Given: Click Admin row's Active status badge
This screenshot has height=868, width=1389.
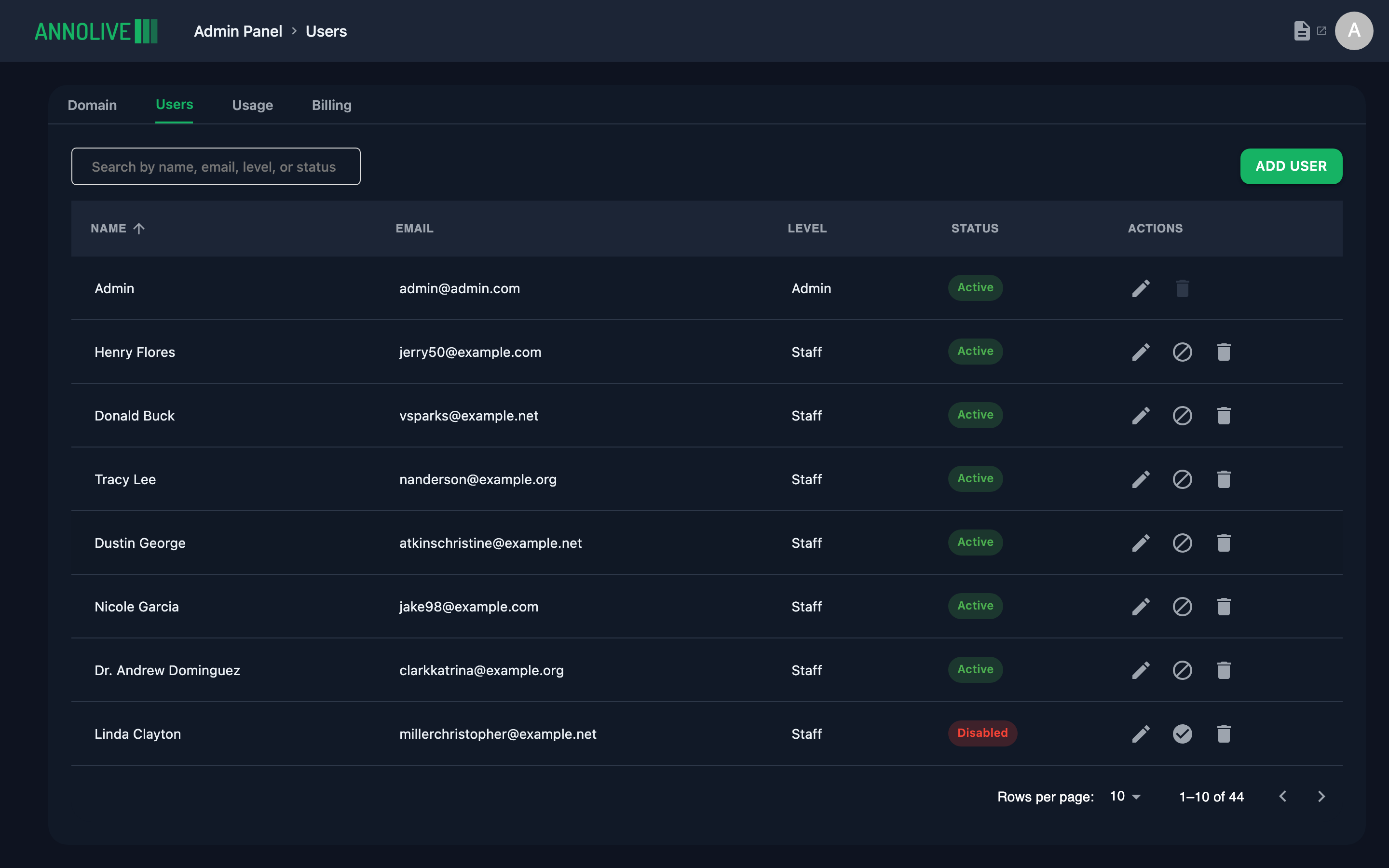Looking at the screenshot, I should (975, 287).
